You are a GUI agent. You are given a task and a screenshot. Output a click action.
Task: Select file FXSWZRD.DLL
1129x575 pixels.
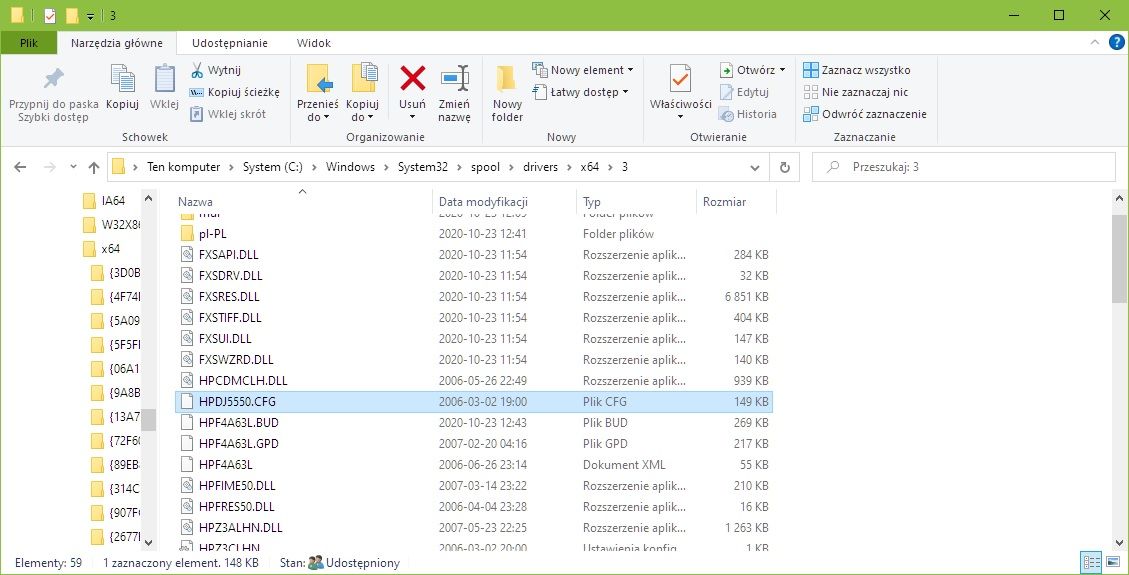pyautogui.click(x=474, y=359)
